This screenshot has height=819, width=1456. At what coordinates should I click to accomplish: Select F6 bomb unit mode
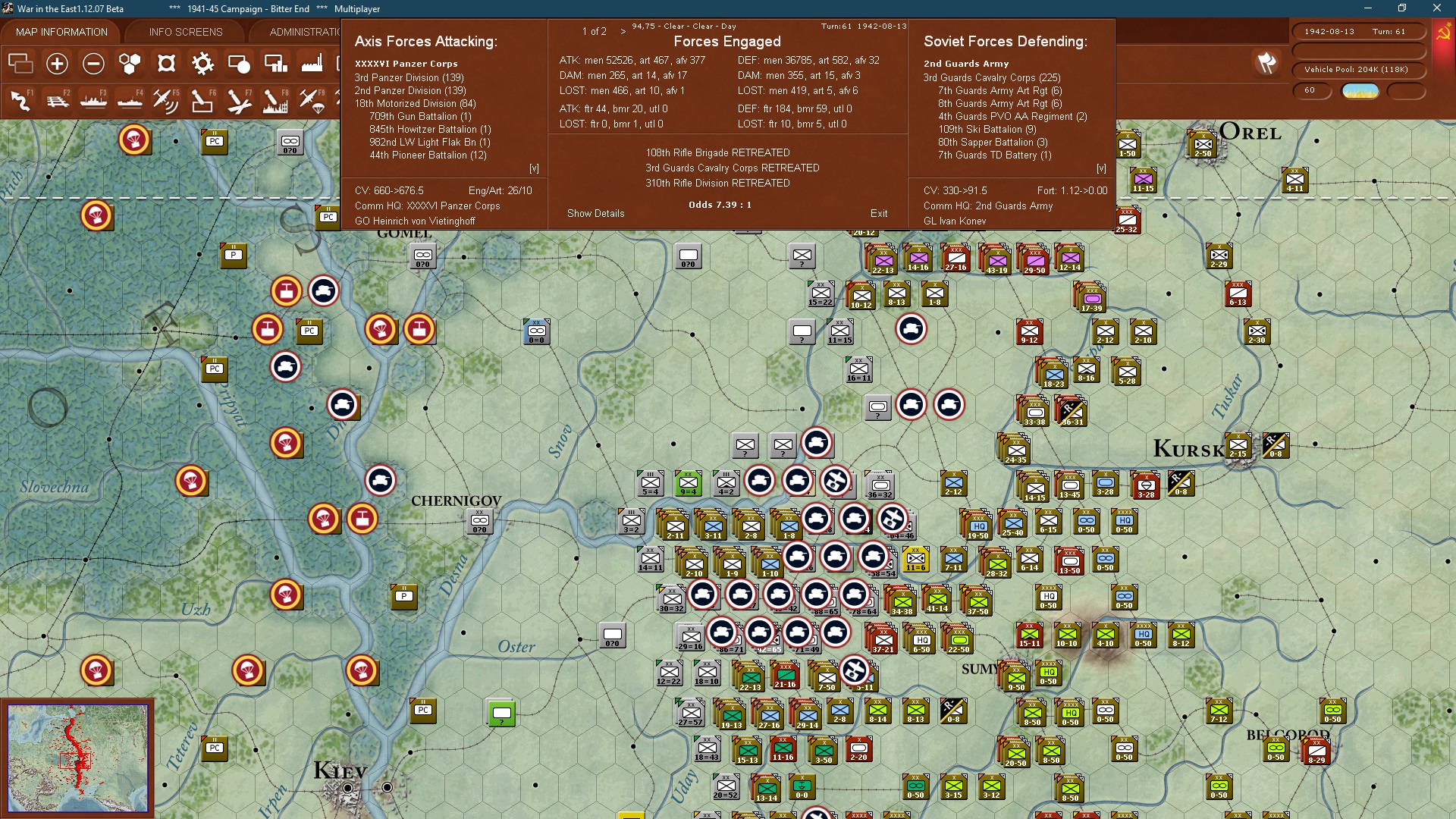click(202, 100)
